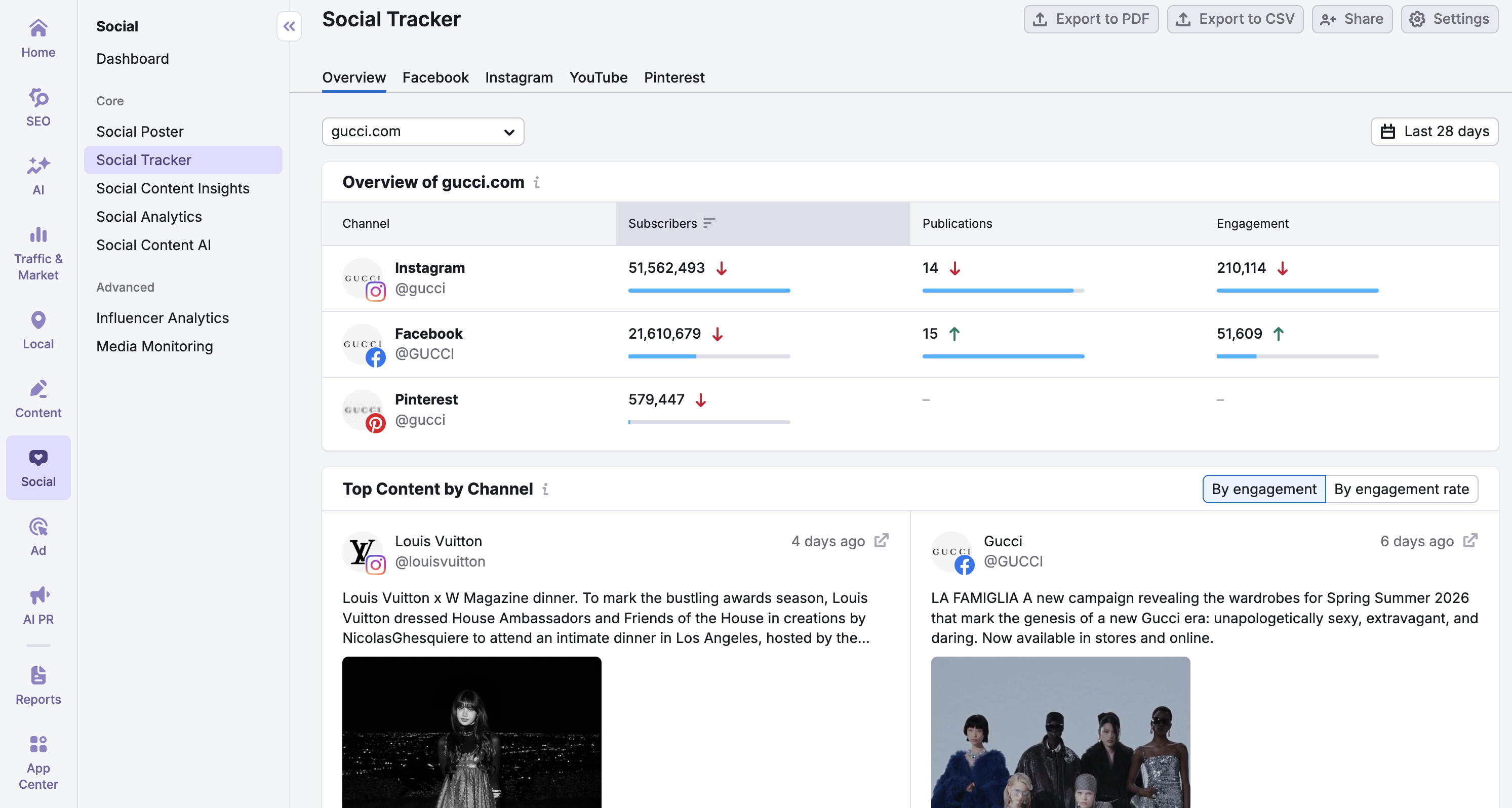Click Instagram subscribers progress bar

(709, 291)
